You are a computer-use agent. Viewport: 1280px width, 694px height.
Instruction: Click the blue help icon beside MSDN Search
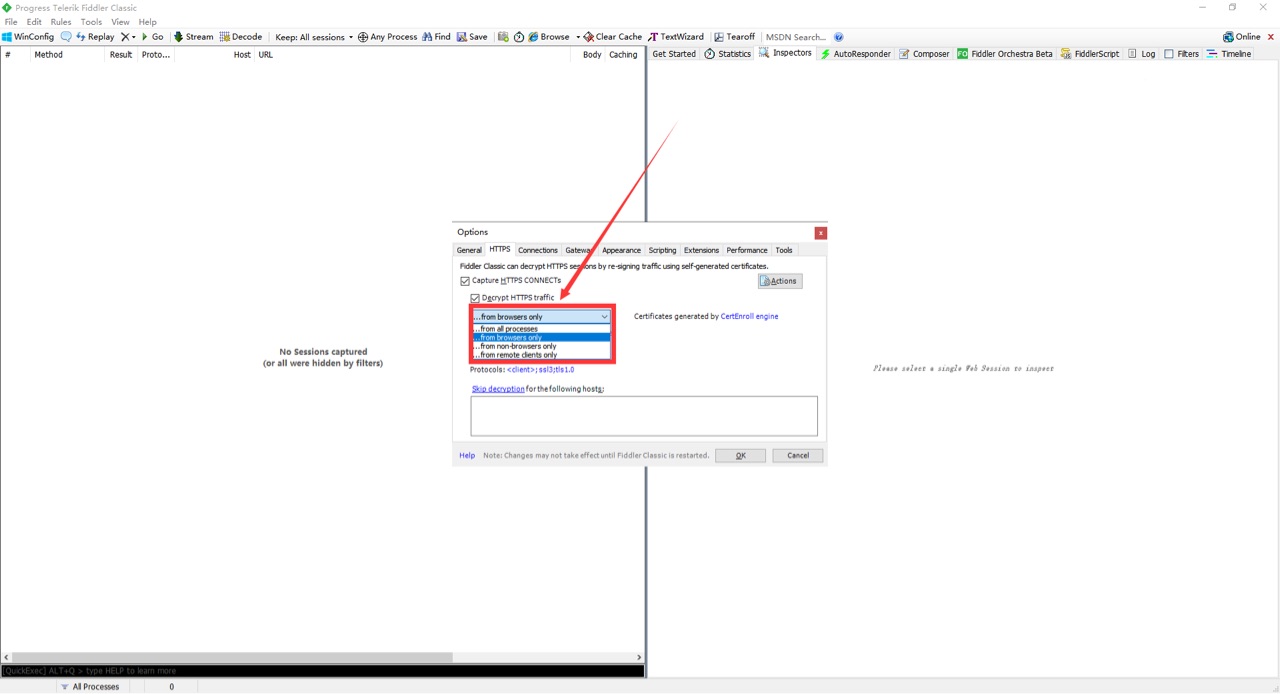click(839, 37)
